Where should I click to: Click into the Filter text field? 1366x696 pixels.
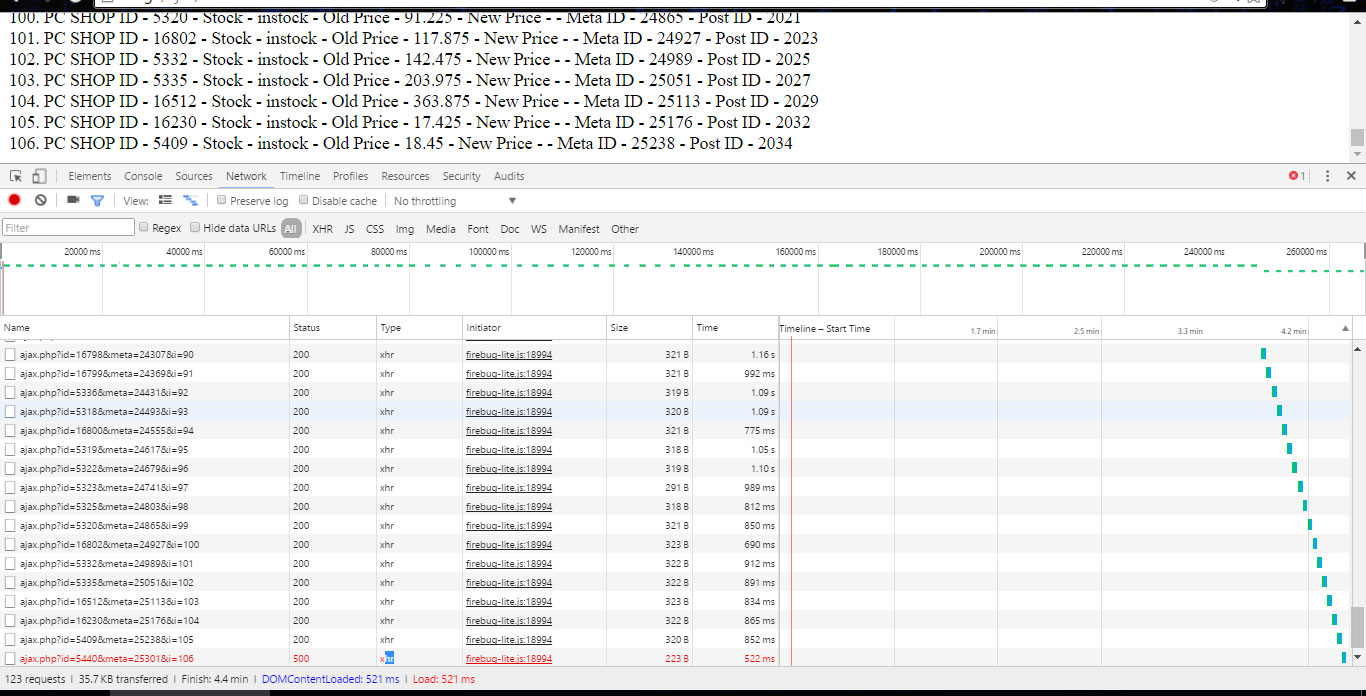pyautogui.click(x=68, y=228)
